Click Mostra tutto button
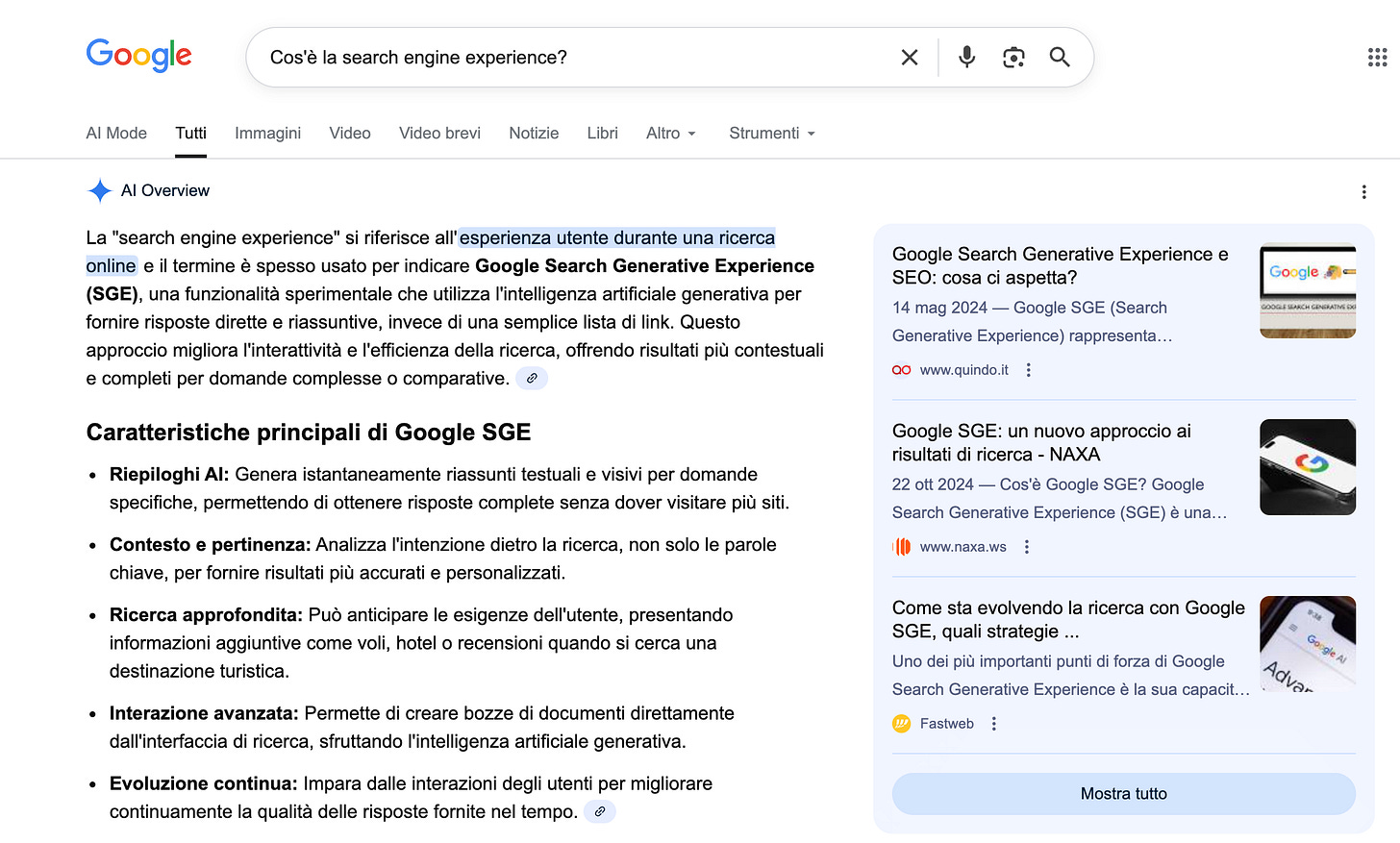The height and width of the screenshot is (843, 1400). pyautogui.click(x=1124, y=794)
